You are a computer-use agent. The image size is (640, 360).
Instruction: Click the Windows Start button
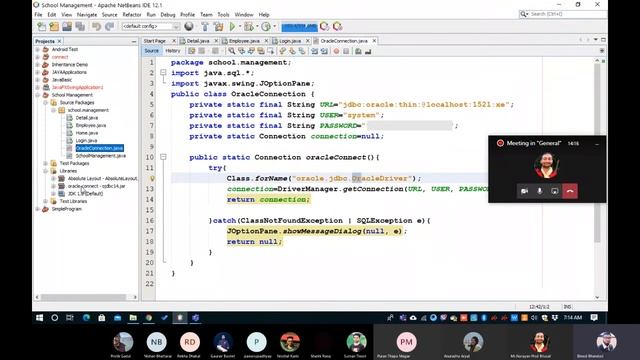click(x=40, y=318)
